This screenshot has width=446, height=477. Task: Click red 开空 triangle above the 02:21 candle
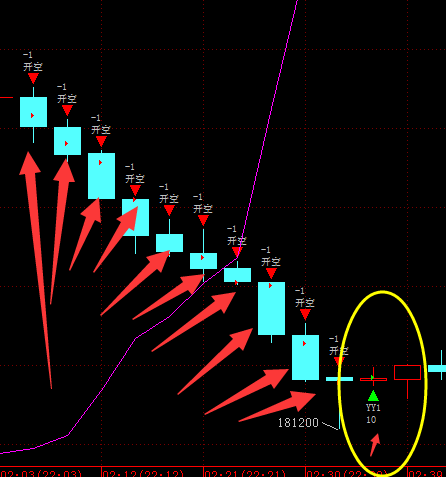pyautogui.click(x=203, y=220)
